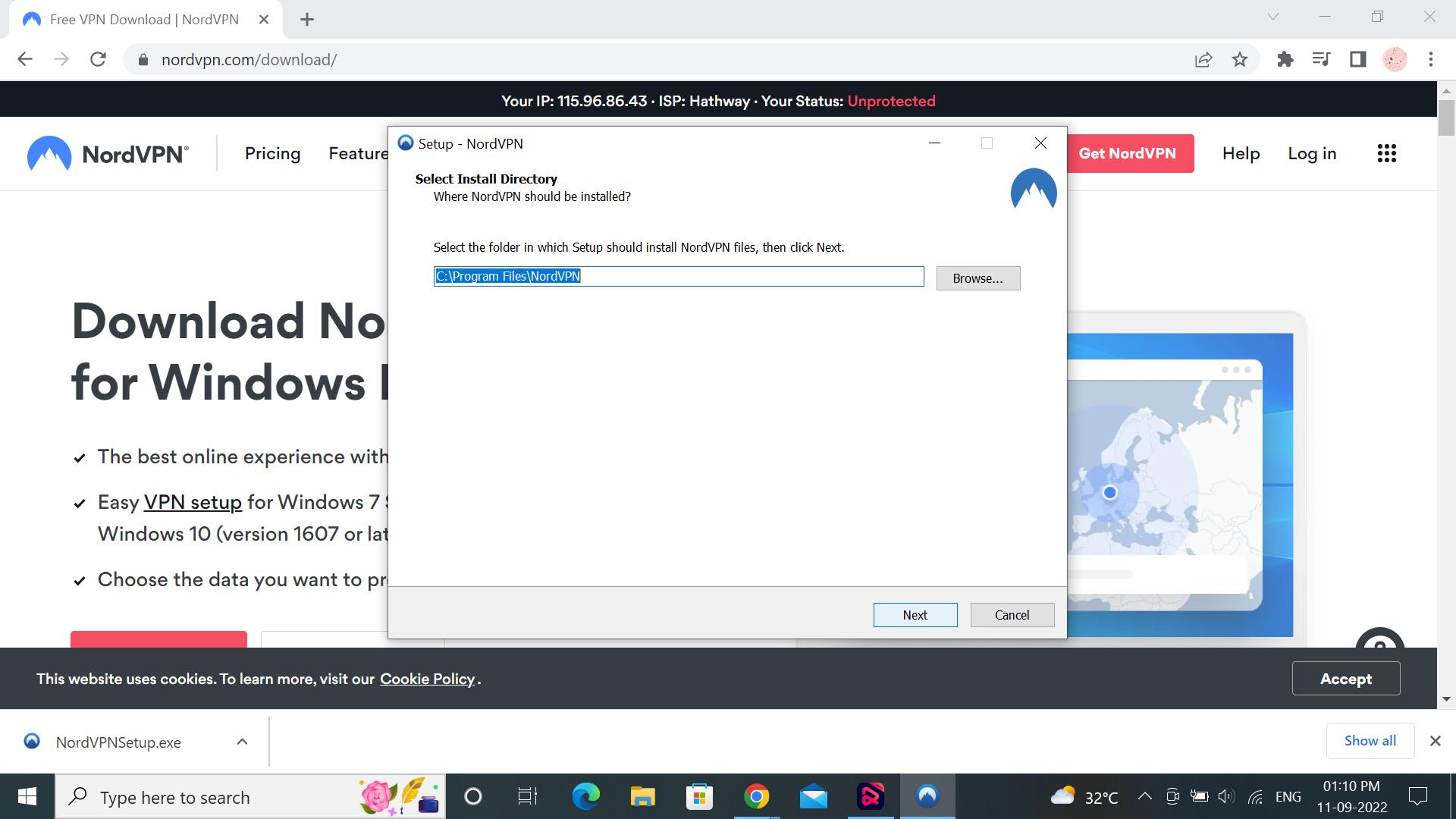Screen dimensions: 1456x819
Task: Click the Browse... button for install folder
Action: 978,278
